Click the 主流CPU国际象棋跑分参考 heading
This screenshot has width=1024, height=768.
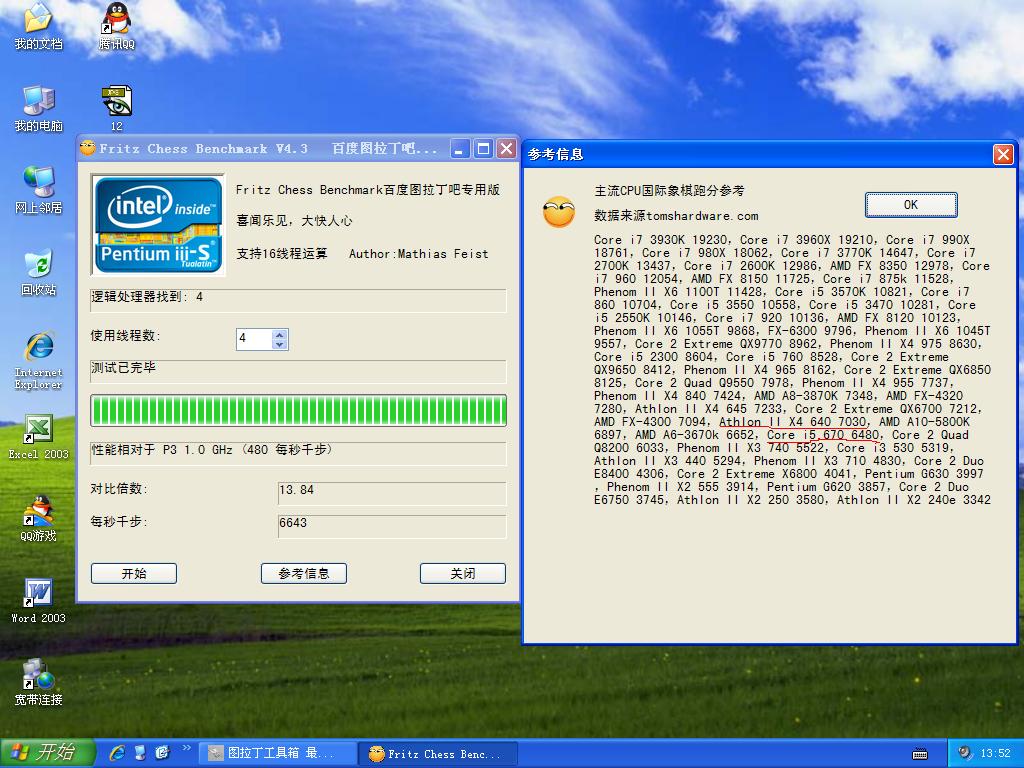(669, 191)
